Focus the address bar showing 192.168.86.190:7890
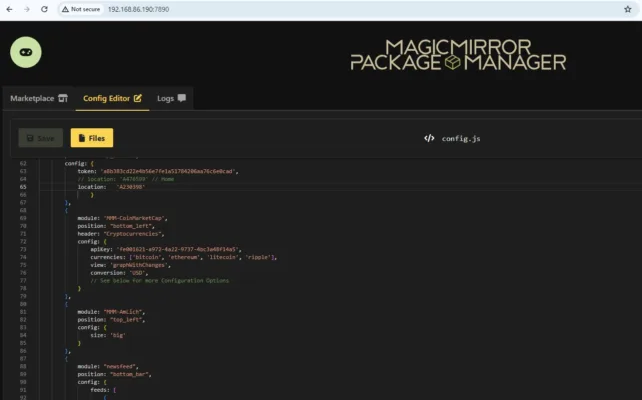This screenshot has height=400, width=642. point(138,9)
